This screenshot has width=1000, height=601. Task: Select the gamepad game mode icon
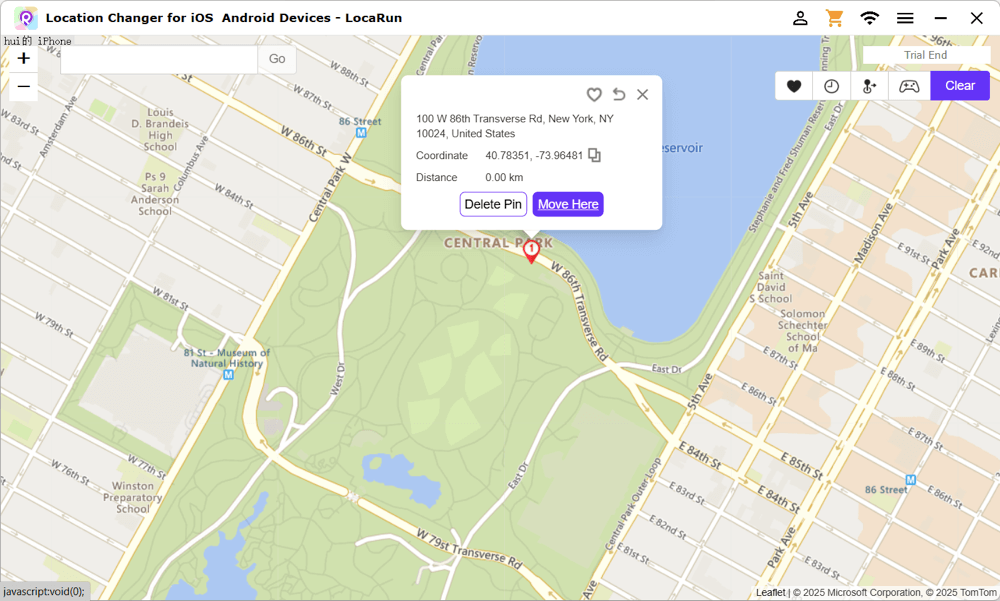(x=909, y=86)
